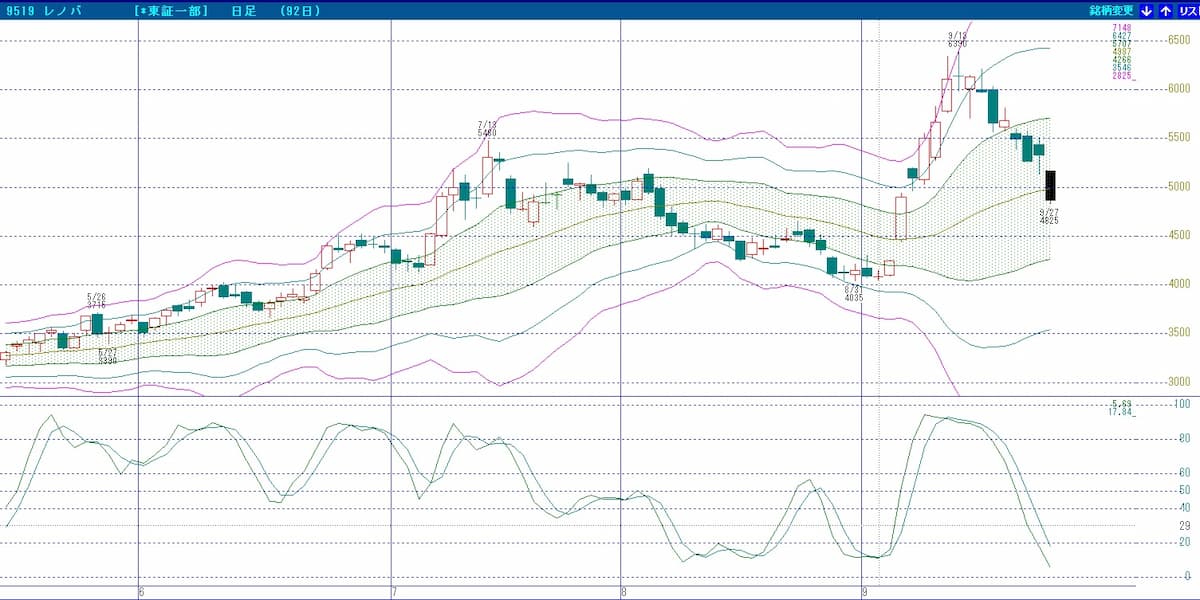1200x600 pixels.
Task: Select the 9519 レノバ stock title
Action: click(43, 11)
